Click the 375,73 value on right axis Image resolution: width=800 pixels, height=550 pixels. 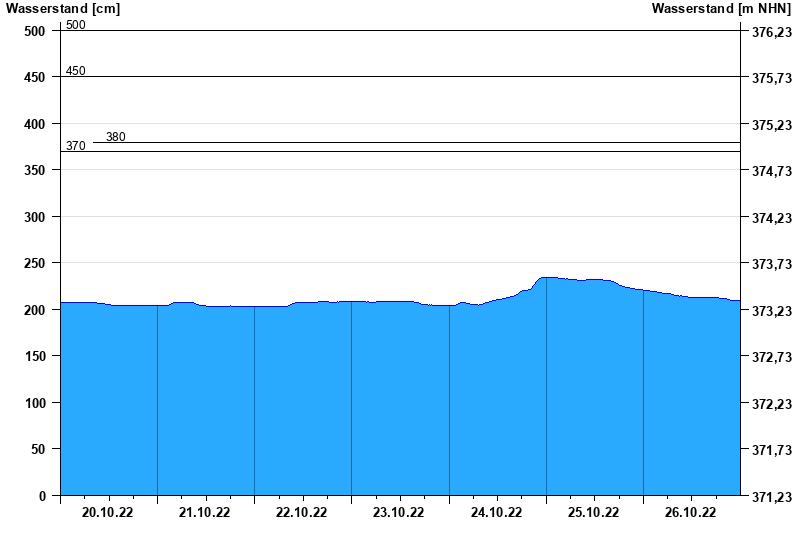point(772,79)
